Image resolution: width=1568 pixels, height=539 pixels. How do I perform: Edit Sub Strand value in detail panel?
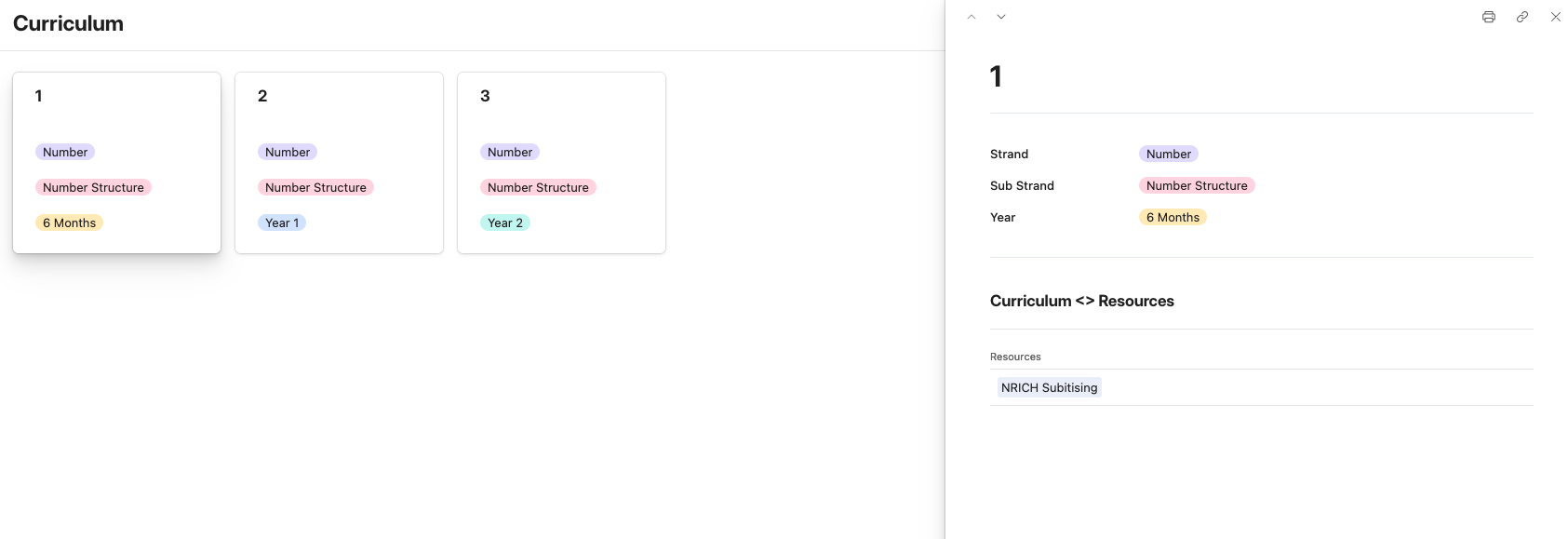coord(1197,185)
